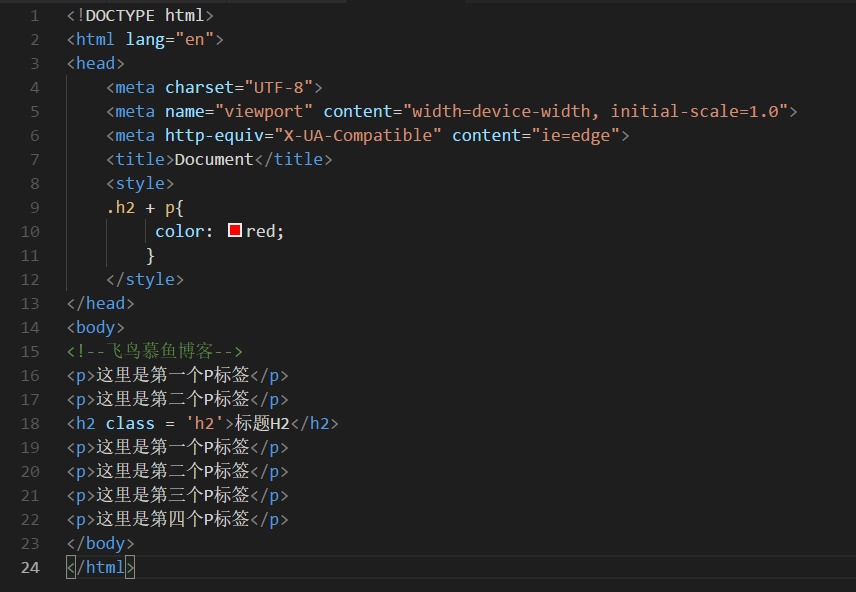Select line number 10 in the gutter
Image resolution: width=856 pixels, height=592 pixels.
click(x=29, y=231)
